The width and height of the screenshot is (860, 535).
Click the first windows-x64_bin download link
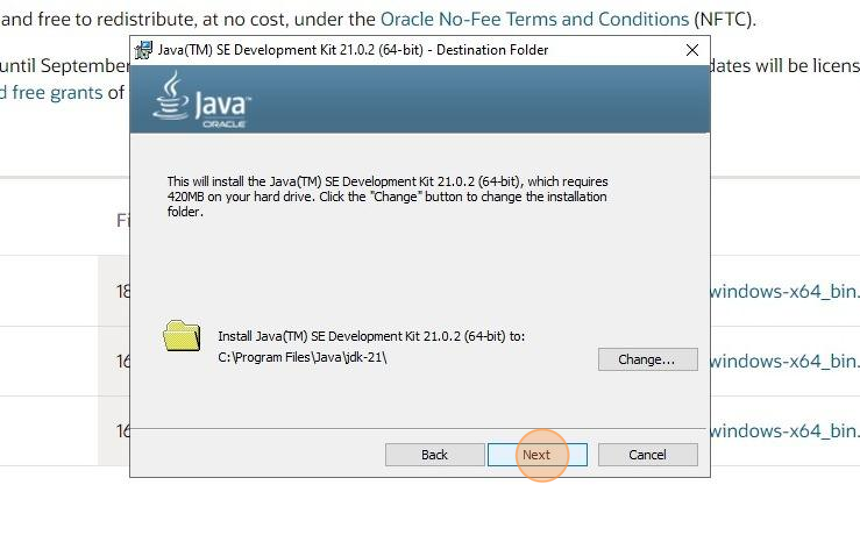(784, 291)
